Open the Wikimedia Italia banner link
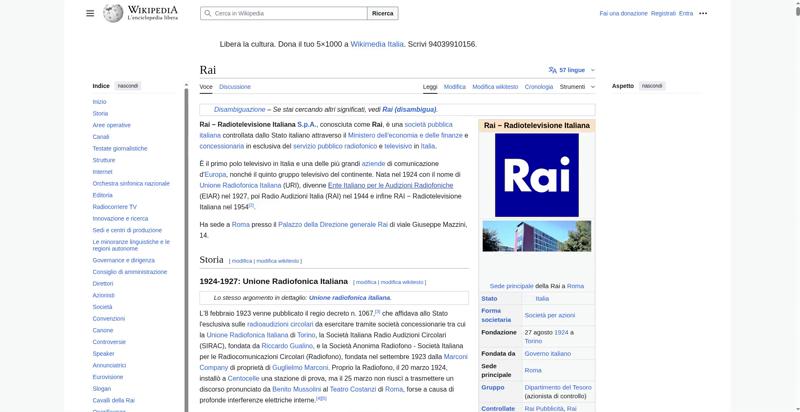The image size is (800, 412). (x=377, y=44)
